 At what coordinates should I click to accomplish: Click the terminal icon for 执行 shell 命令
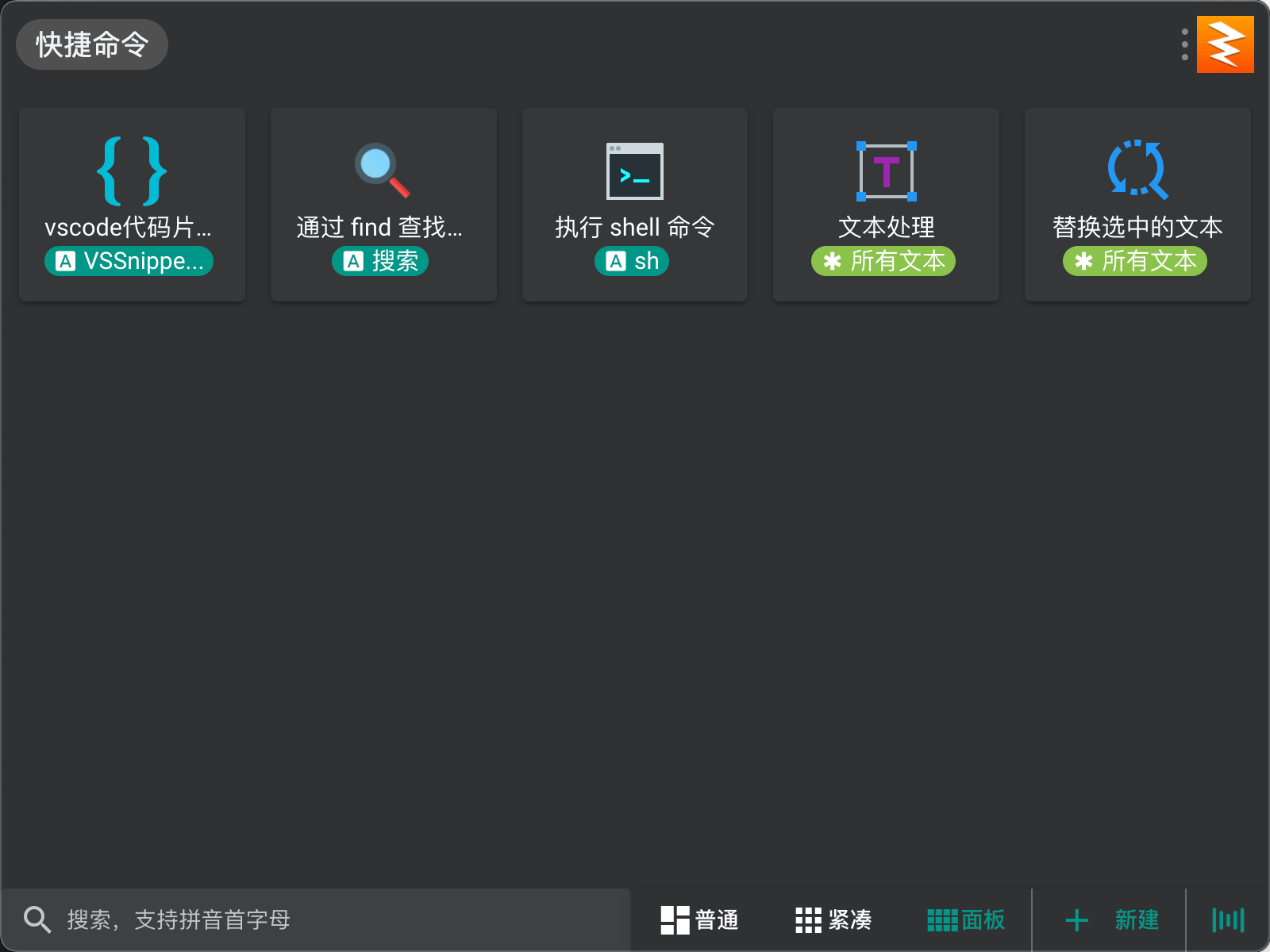(635, 171)
